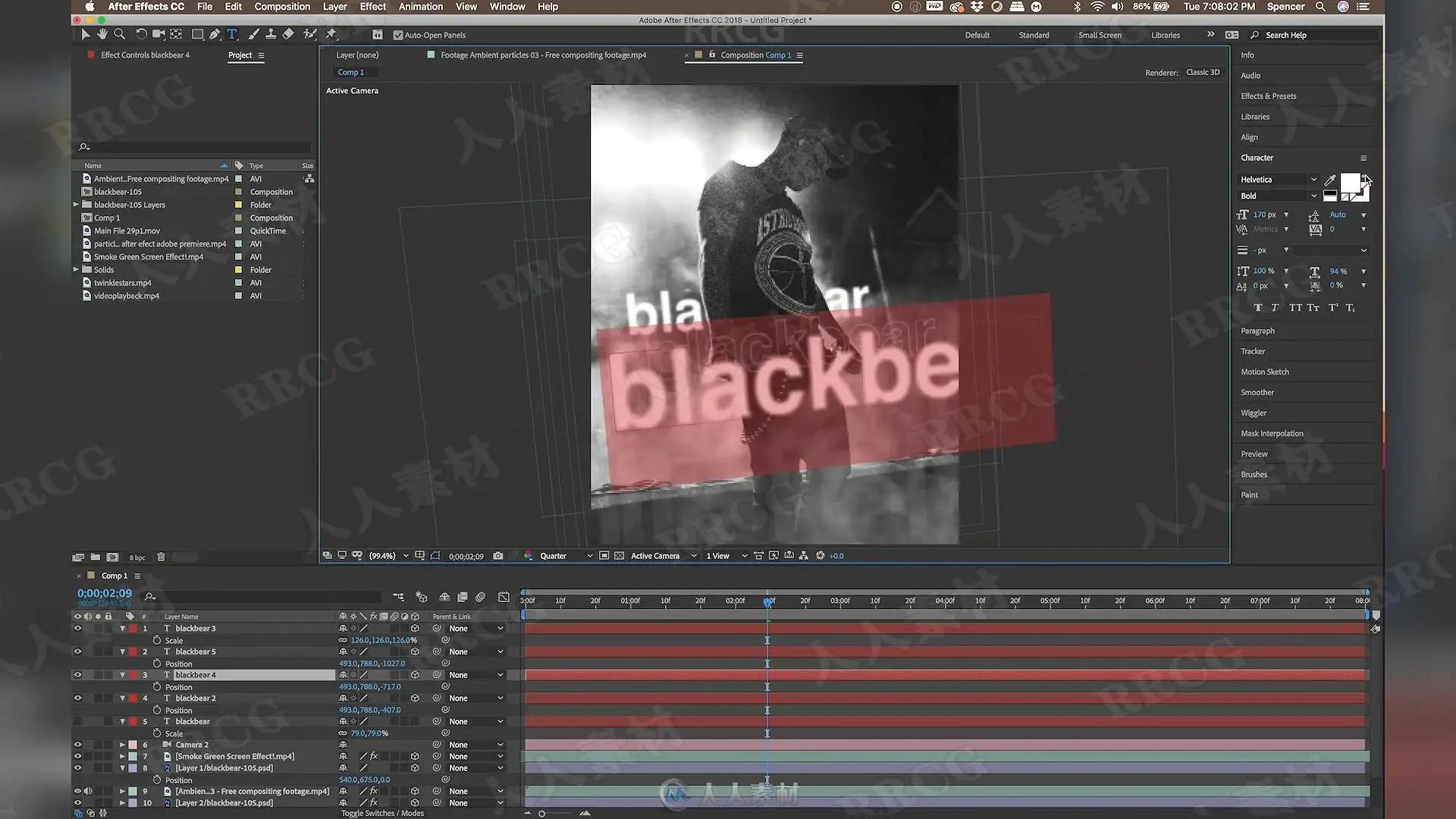Viewport: 1456px width, 819px height.
Task: Select the Unified Camera tool
Action: 158,34
